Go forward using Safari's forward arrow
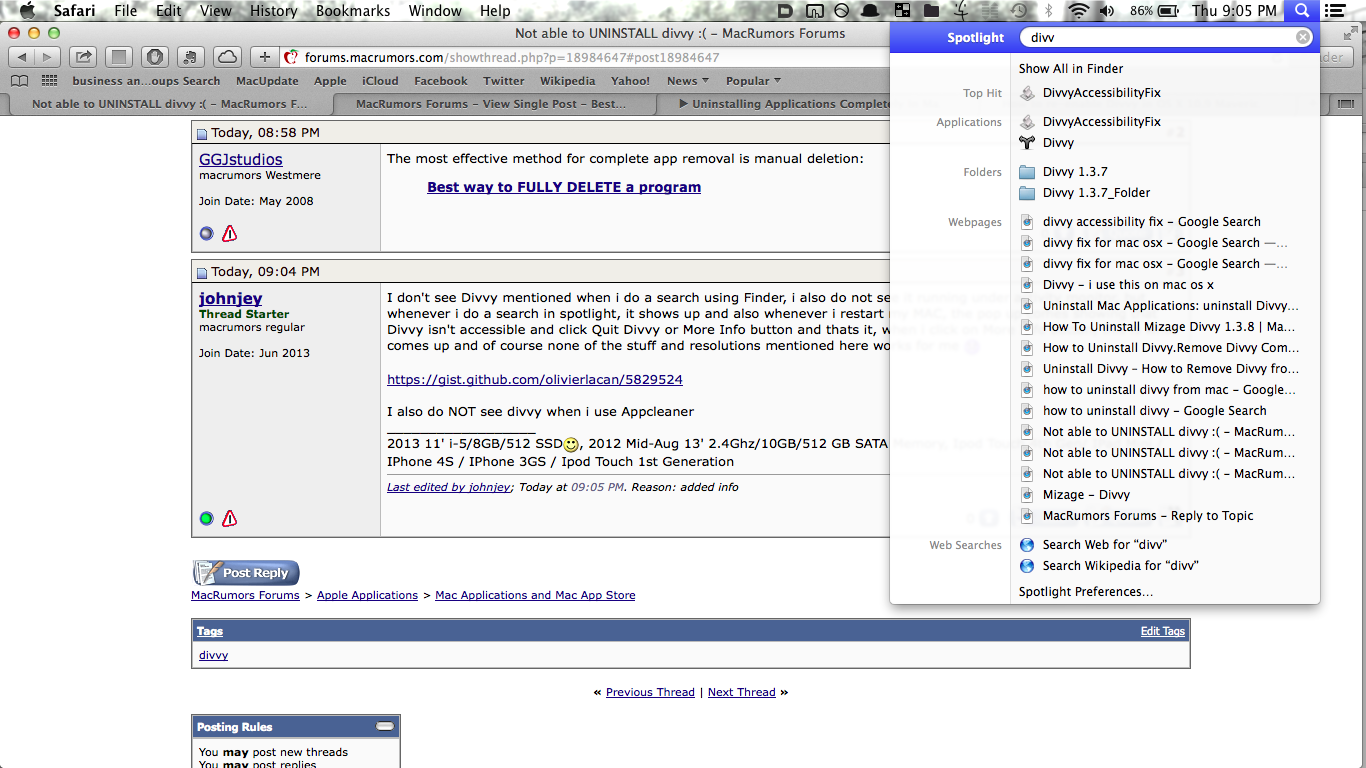This screenshot has height=768, width=1366. click(x=48, y=57)
